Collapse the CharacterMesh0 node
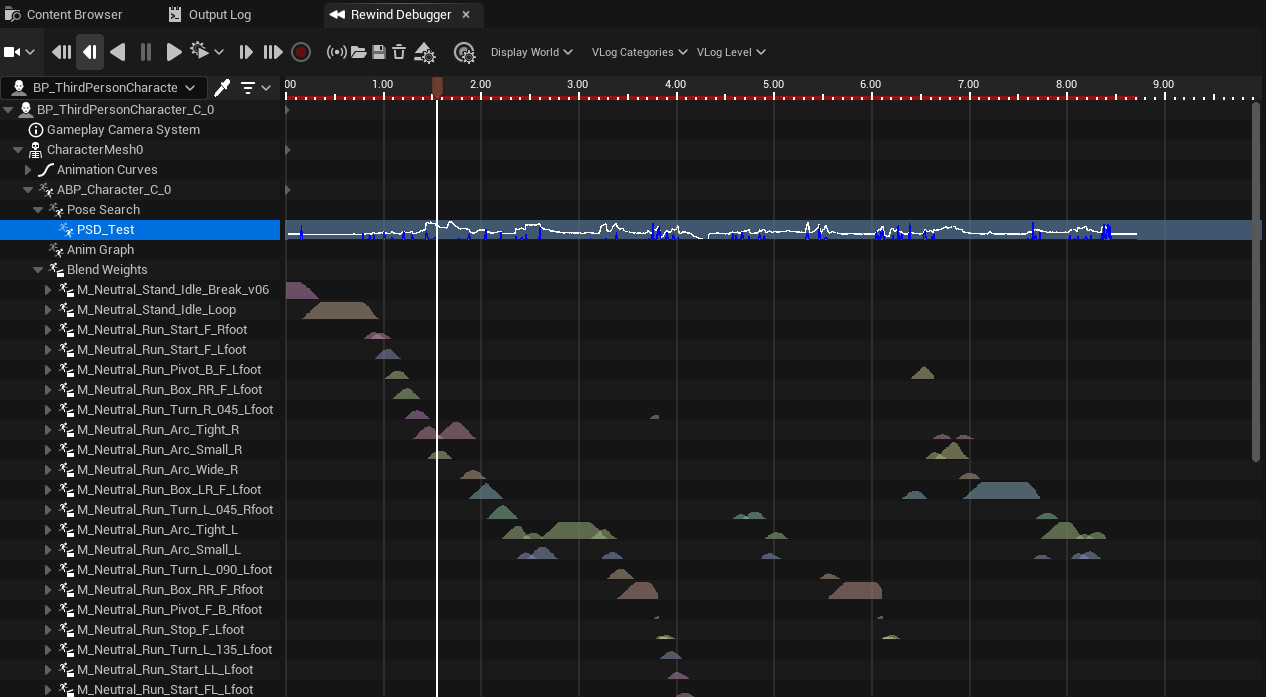This screenshot has height=697, width=1266. [x=19, y=150]
